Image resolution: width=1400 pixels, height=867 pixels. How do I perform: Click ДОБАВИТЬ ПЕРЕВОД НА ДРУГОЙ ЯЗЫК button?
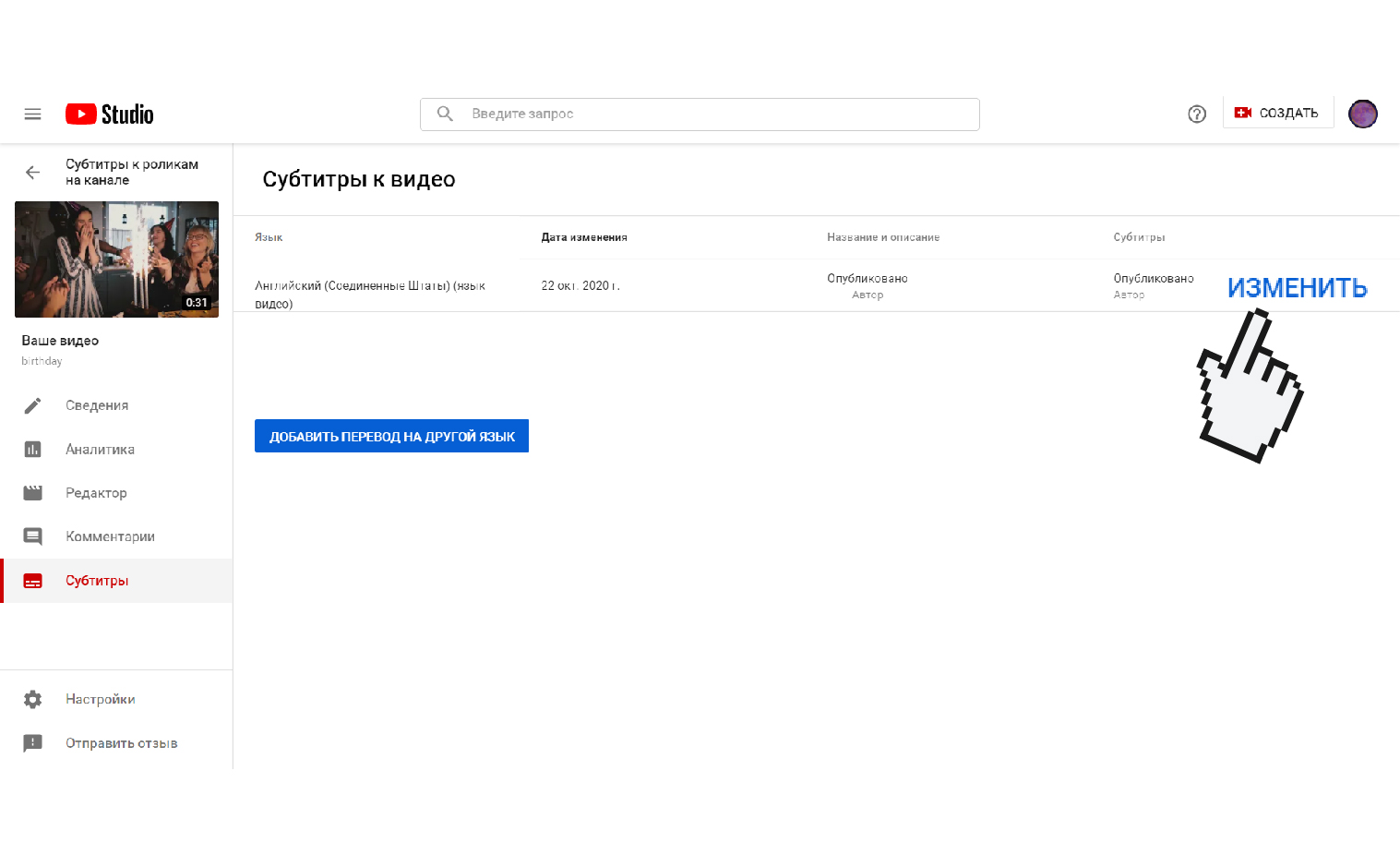click(391, 436)
